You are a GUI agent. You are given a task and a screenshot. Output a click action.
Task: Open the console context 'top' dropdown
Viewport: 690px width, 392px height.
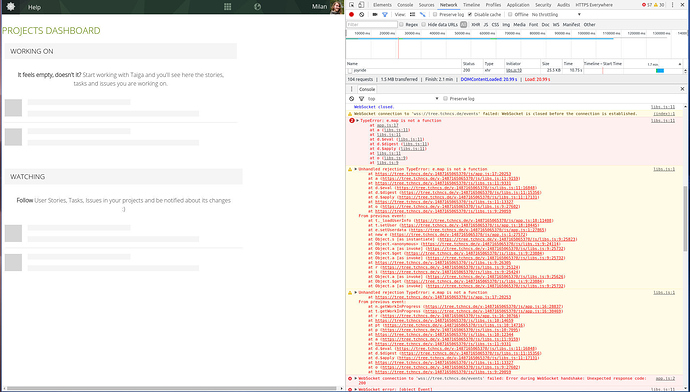[403, 99]
